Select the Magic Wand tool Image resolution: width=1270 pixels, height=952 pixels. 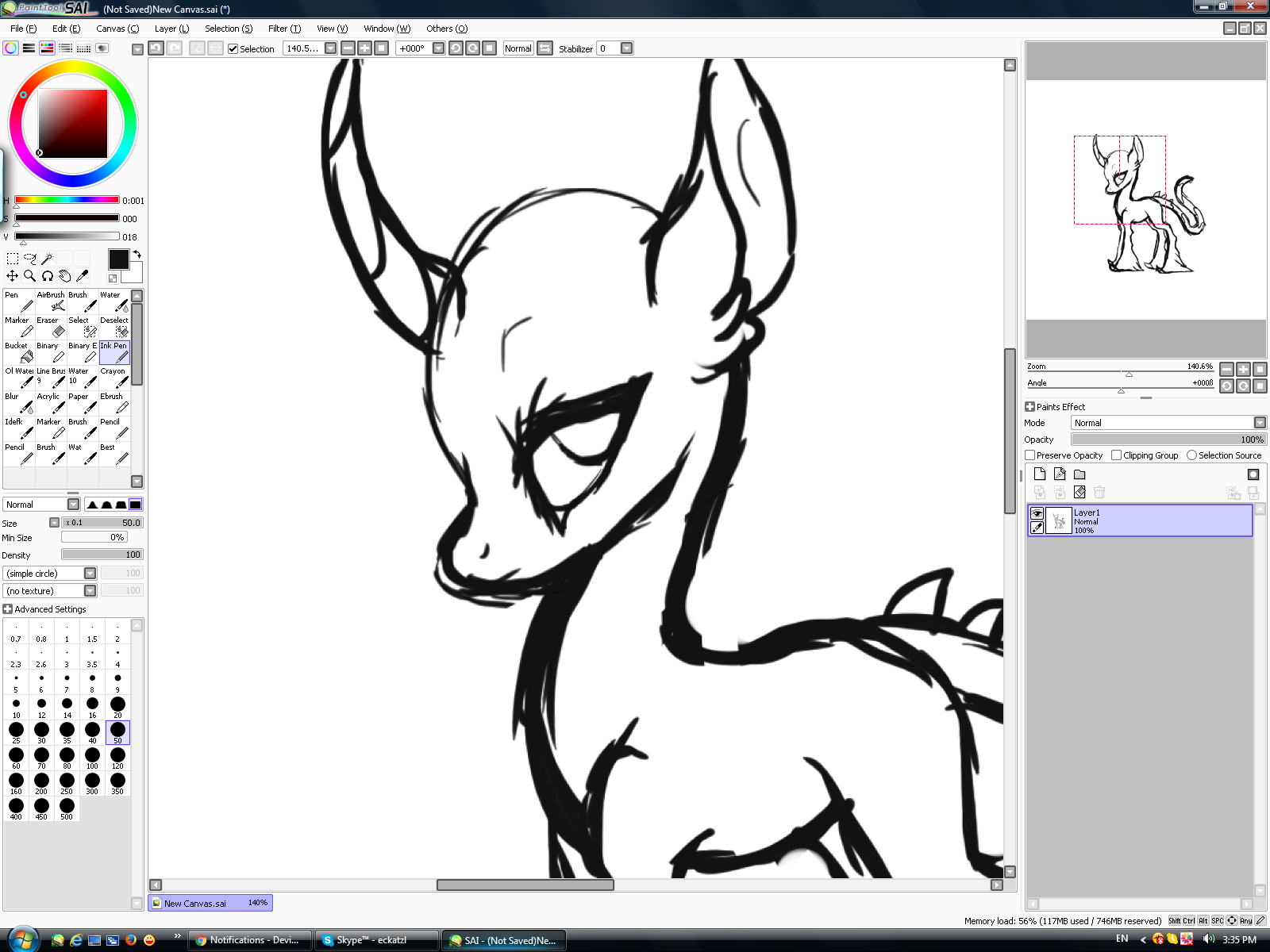(x=48, y=259)
